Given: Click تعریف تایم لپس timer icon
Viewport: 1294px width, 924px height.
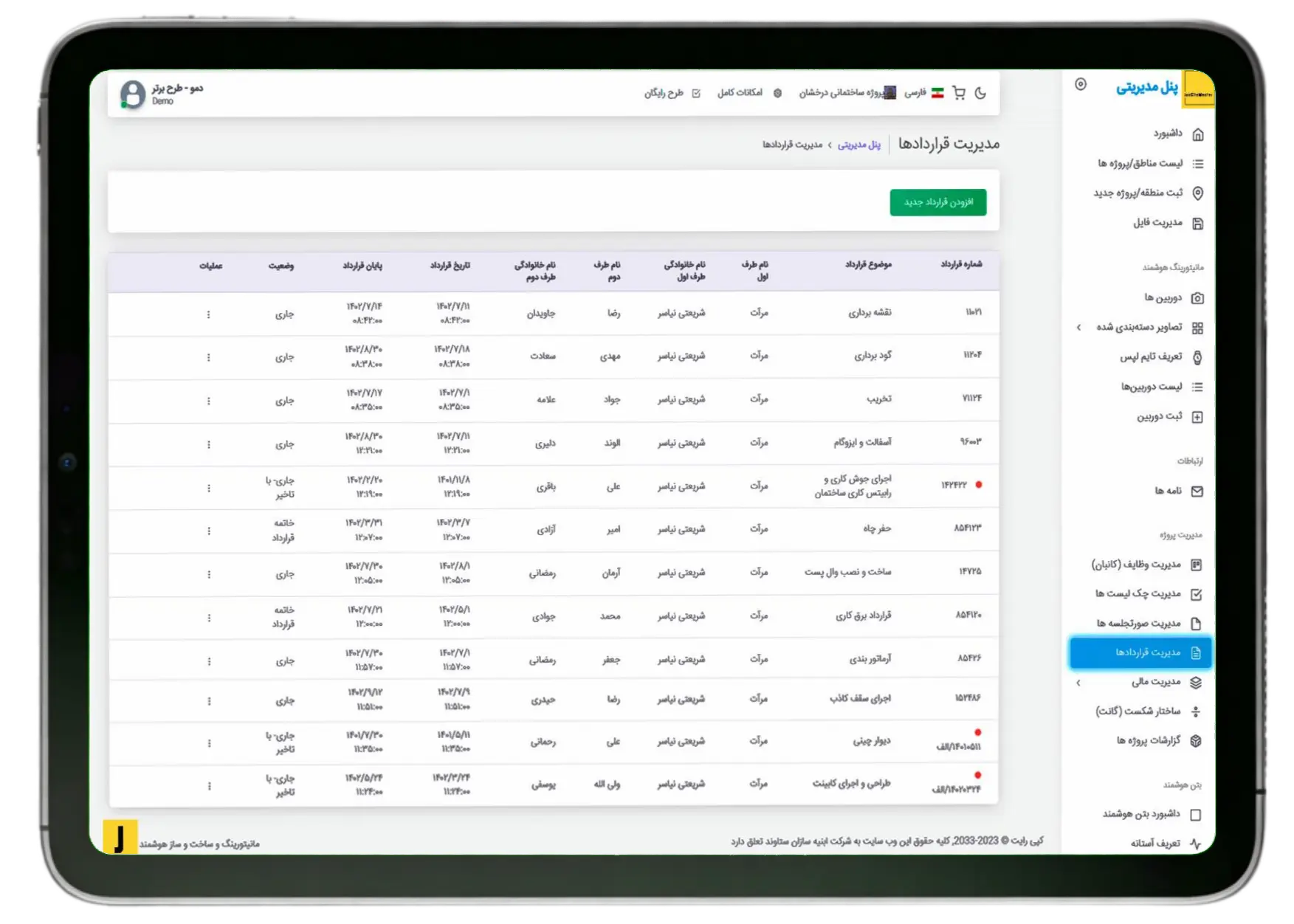Looking at the screenshot, I should point(1197,357).
